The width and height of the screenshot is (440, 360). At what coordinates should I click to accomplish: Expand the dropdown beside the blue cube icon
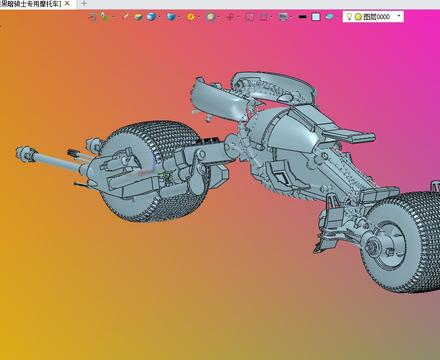[159, 17]
